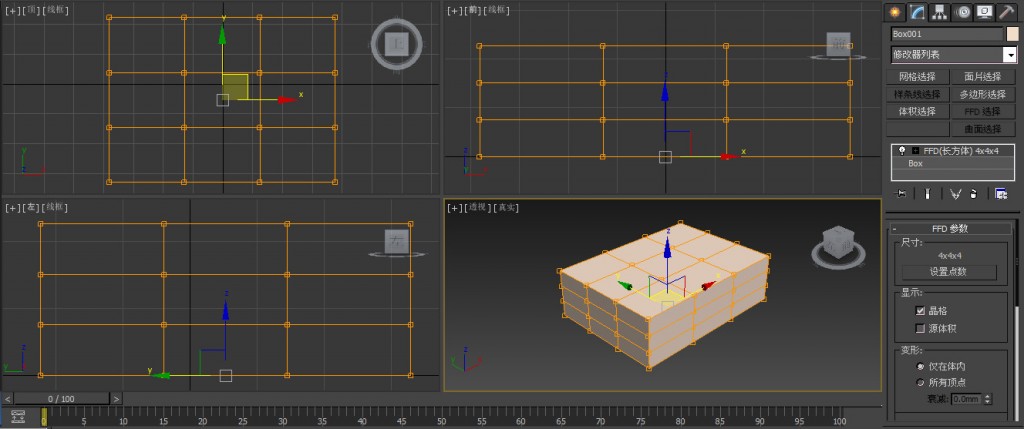
Task: Click the Perspective viewport ViewCube
Action: click(x=838, y=242)
